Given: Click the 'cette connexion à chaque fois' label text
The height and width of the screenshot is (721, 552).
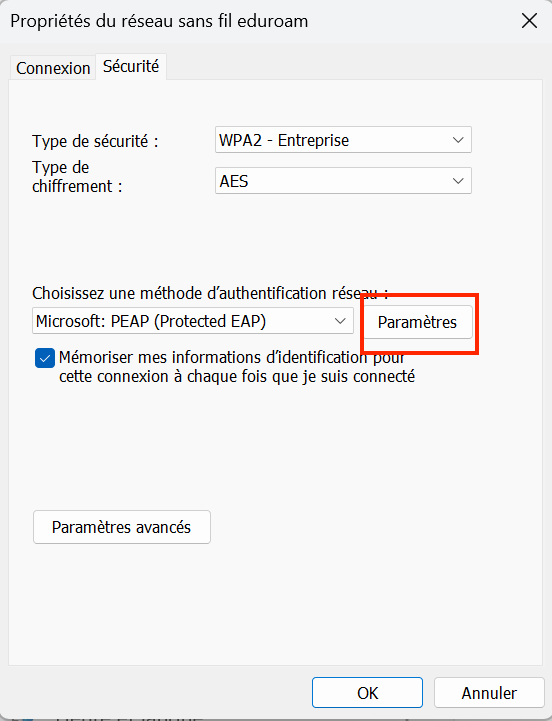Looking at the screenshot, I should click(165, 377).
